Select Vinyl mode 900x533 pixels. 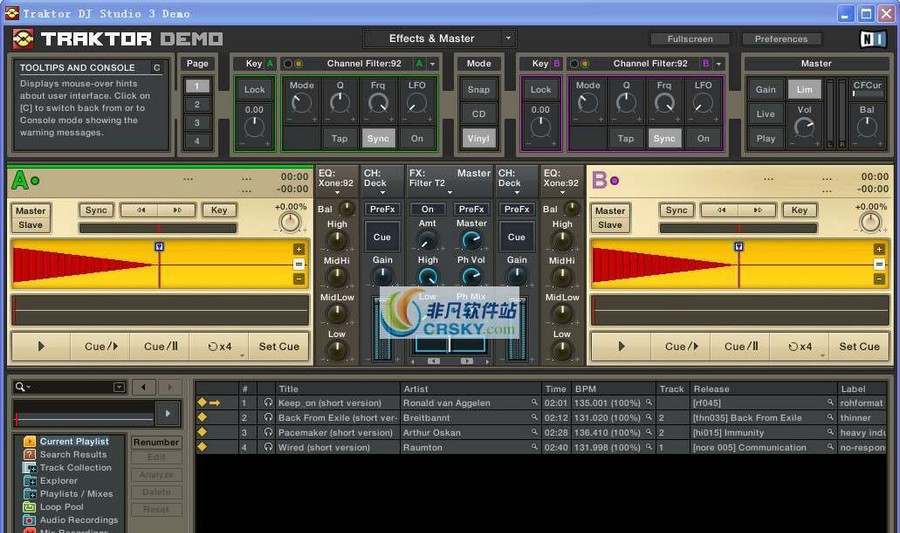[x=479, y=138]
